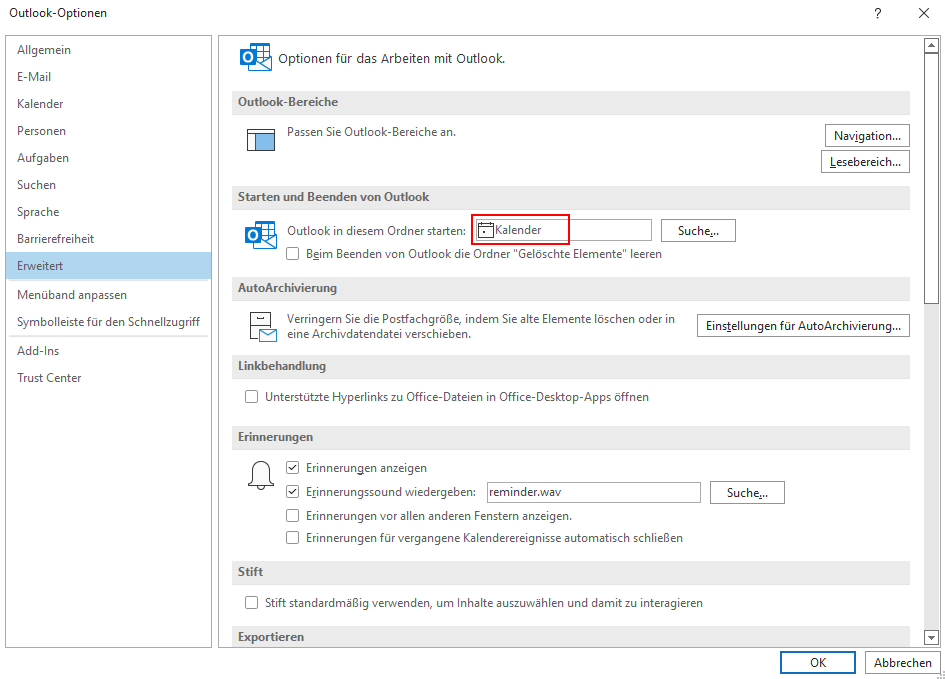The image size is (945, 679).
Task: Select the Personen category
Action: [108, 131]
